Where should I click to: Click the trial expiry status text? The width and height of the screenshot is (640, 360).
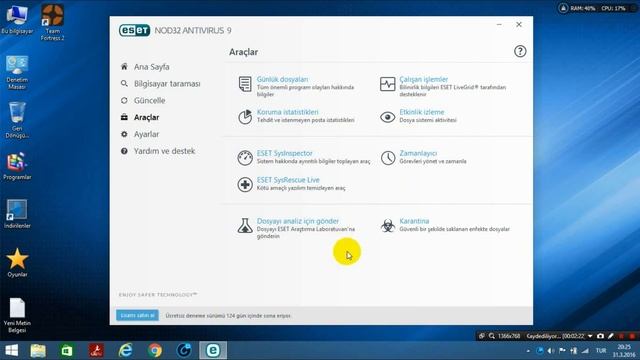228,316
